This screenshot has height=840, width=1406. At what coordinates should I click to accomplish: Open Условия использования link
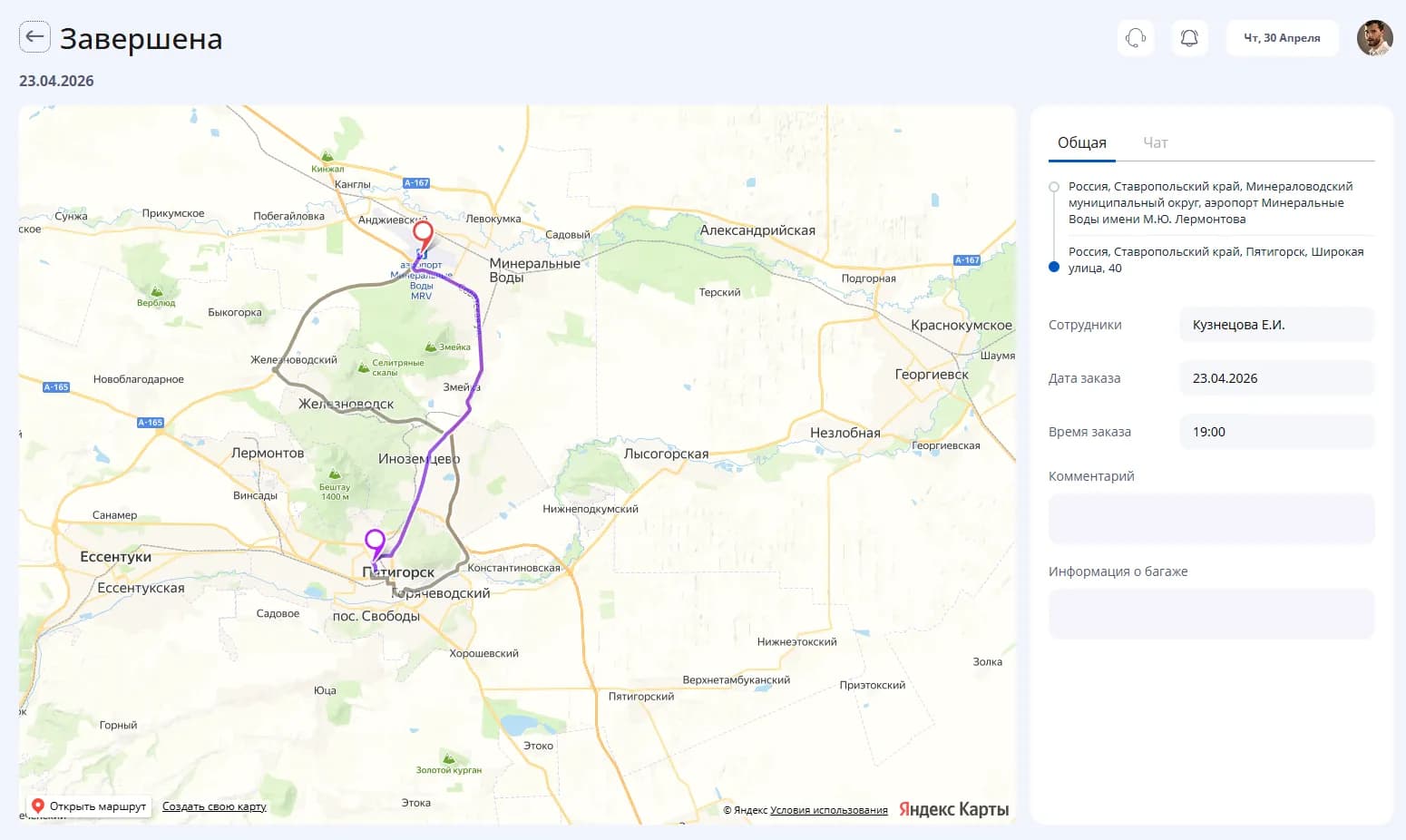[829, 810]
